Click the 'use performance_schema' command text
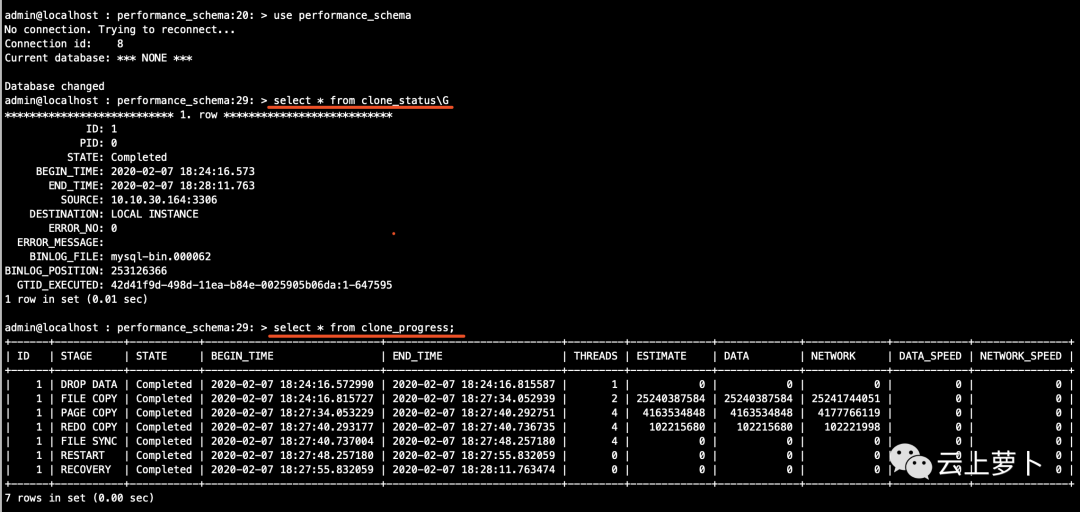The width and height of the screenshot is (1080, 512). click(x=342, y=15)
